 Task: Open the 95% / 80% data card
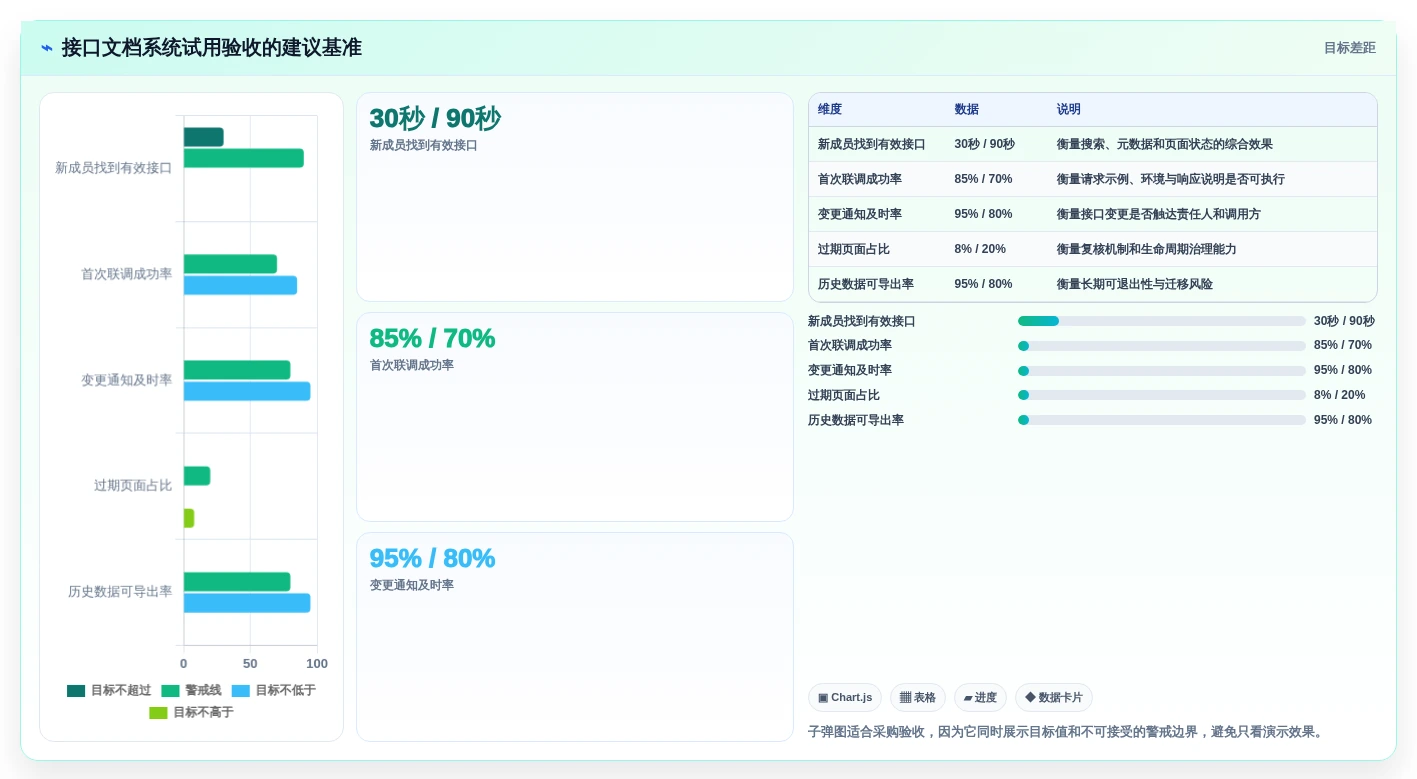tap(575, 637)
